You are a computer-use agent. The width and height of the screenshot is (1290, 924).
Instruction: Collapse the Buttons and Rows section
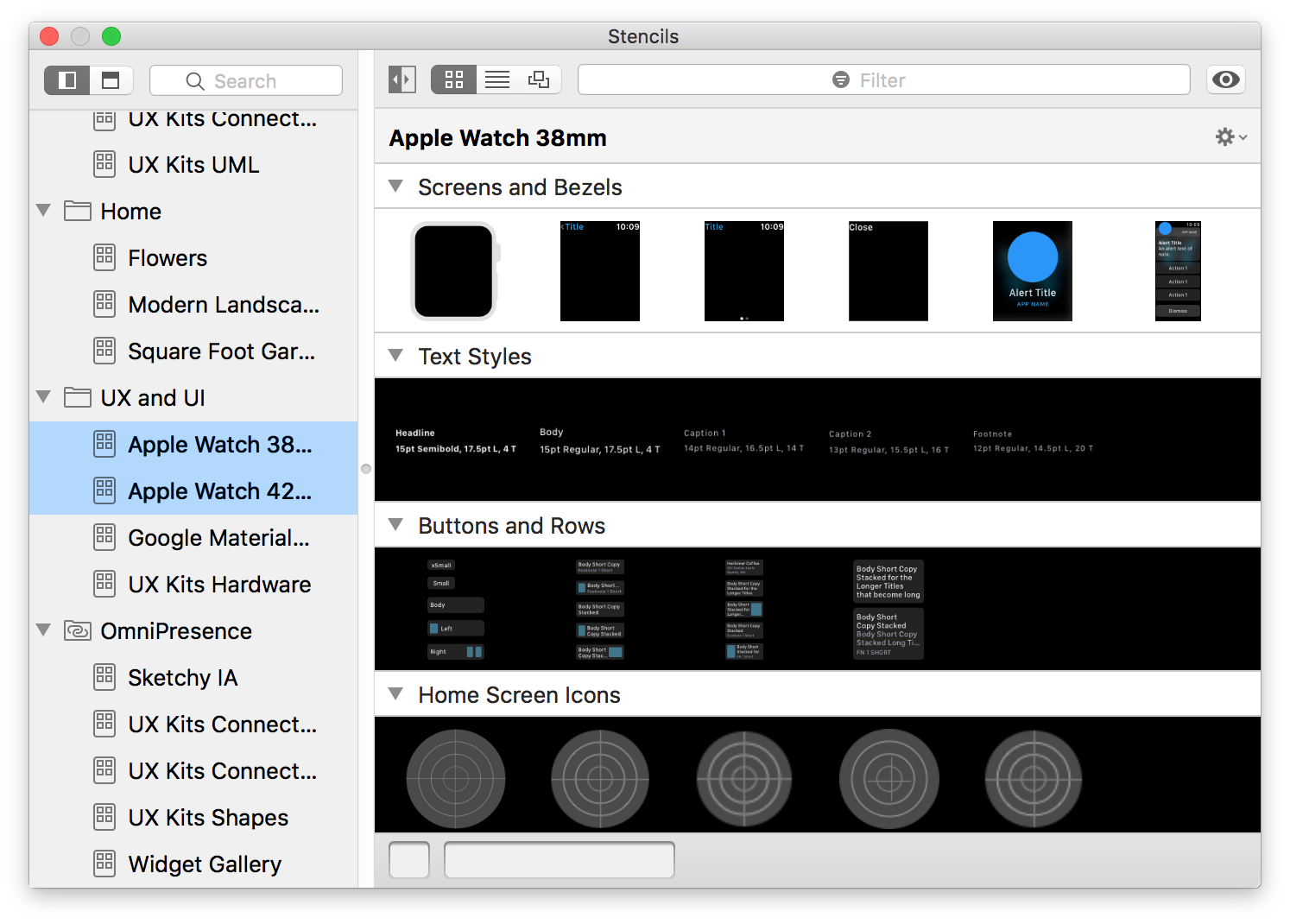(396, 524)
